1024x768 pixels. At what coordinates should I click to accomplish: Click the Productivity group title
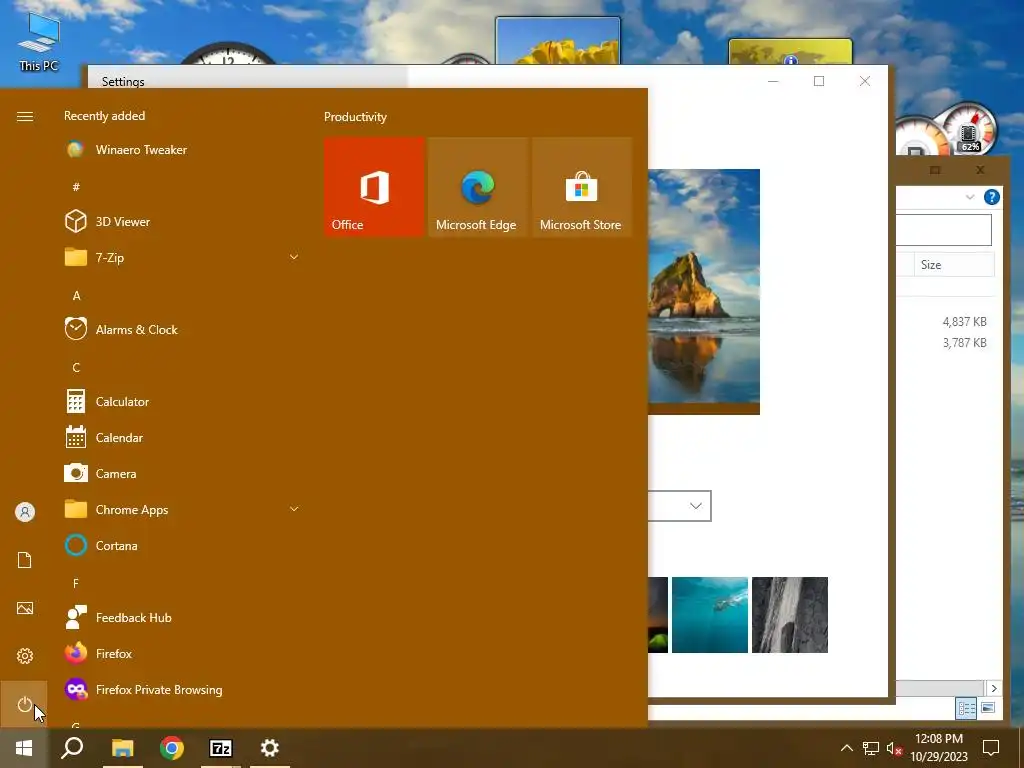(355, 117)
